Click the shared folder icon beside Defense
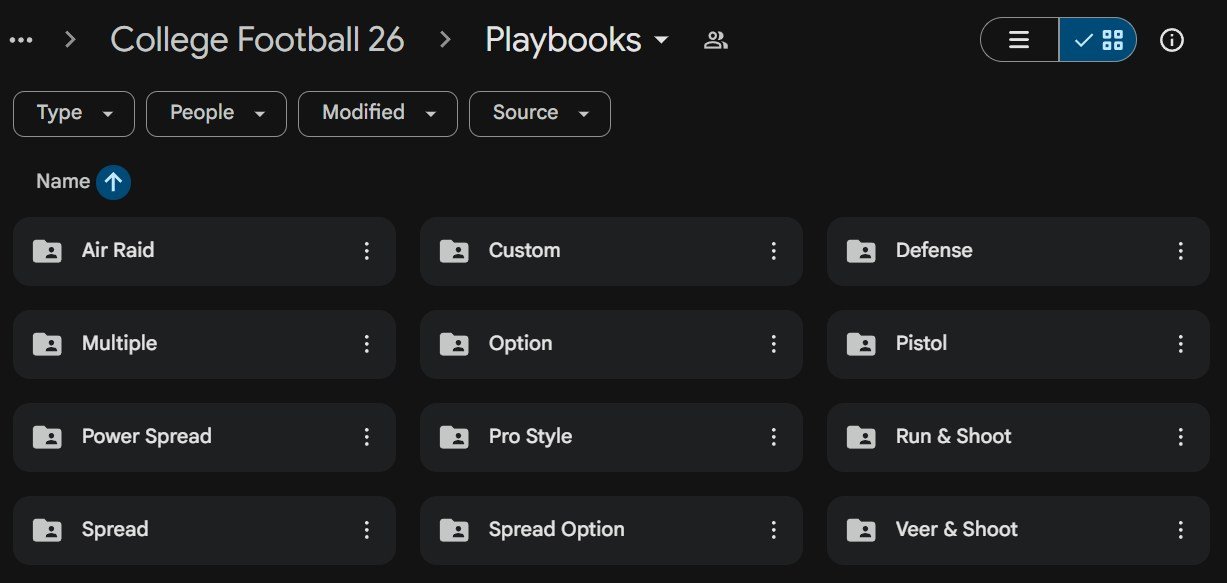Viewport: 1227px width, 583px height. coord(861,251)
